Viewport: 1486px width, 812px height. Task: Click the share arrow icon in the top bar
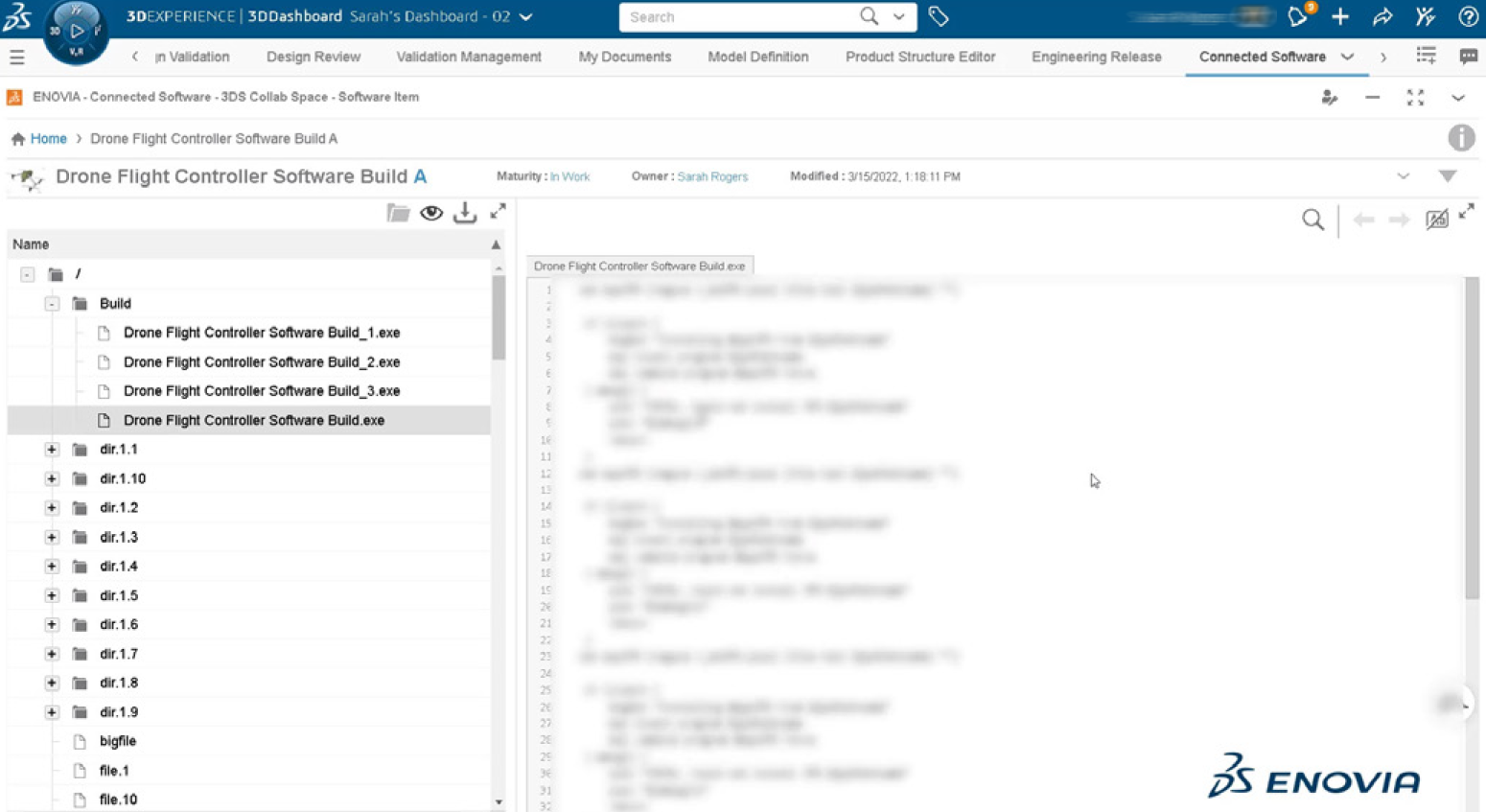pyautogui.click(x=1382, y=16)
